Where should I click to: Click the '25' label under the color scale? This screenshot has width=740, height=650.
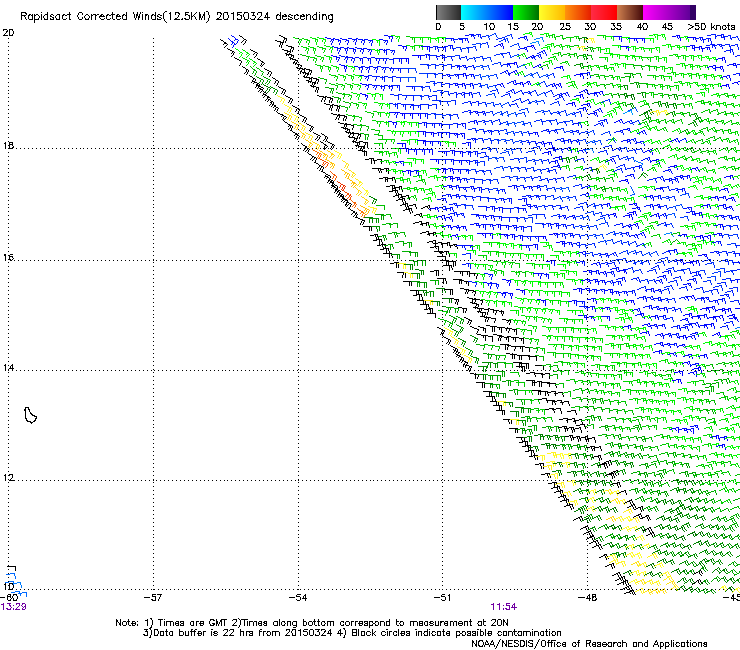point(565,27)
